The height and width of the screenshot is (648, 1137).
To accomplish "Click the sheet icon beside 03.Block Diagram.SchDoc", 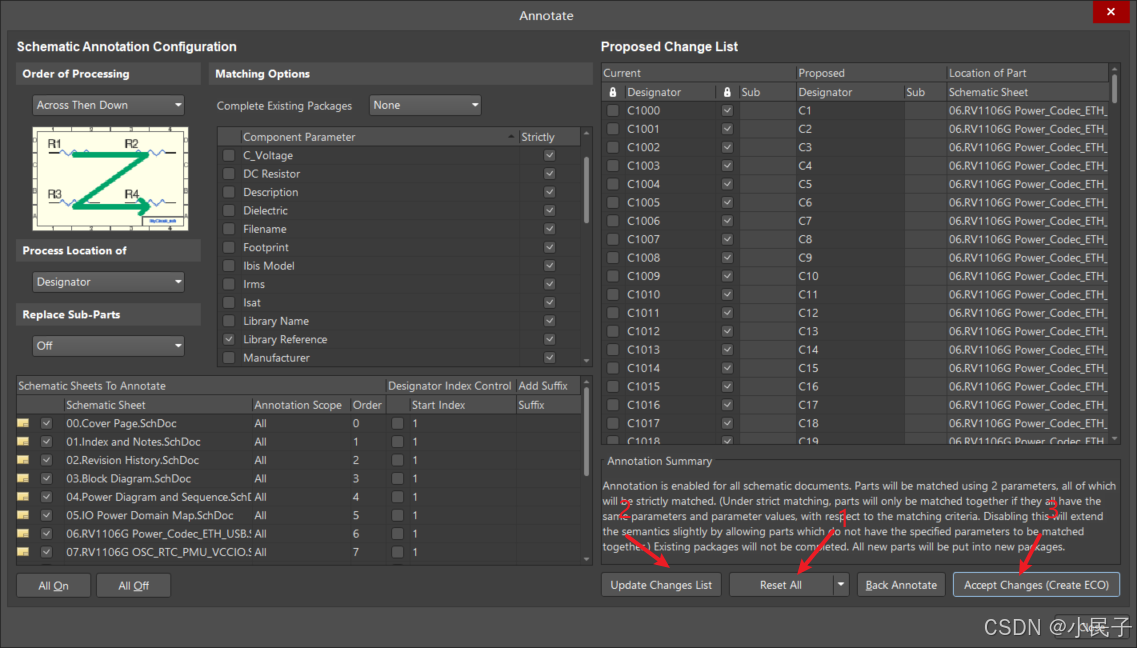I will point(23,478).
